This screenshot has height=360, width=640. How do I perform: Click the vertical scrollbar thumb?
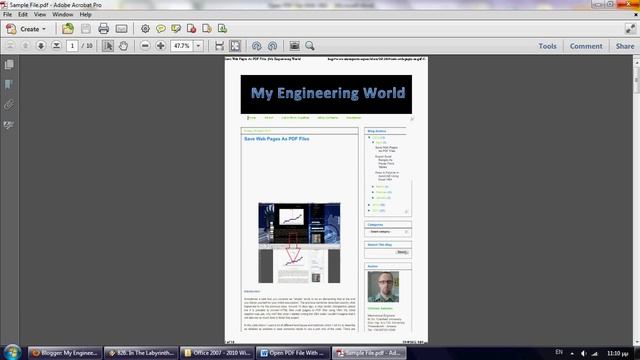pos(636,79)
